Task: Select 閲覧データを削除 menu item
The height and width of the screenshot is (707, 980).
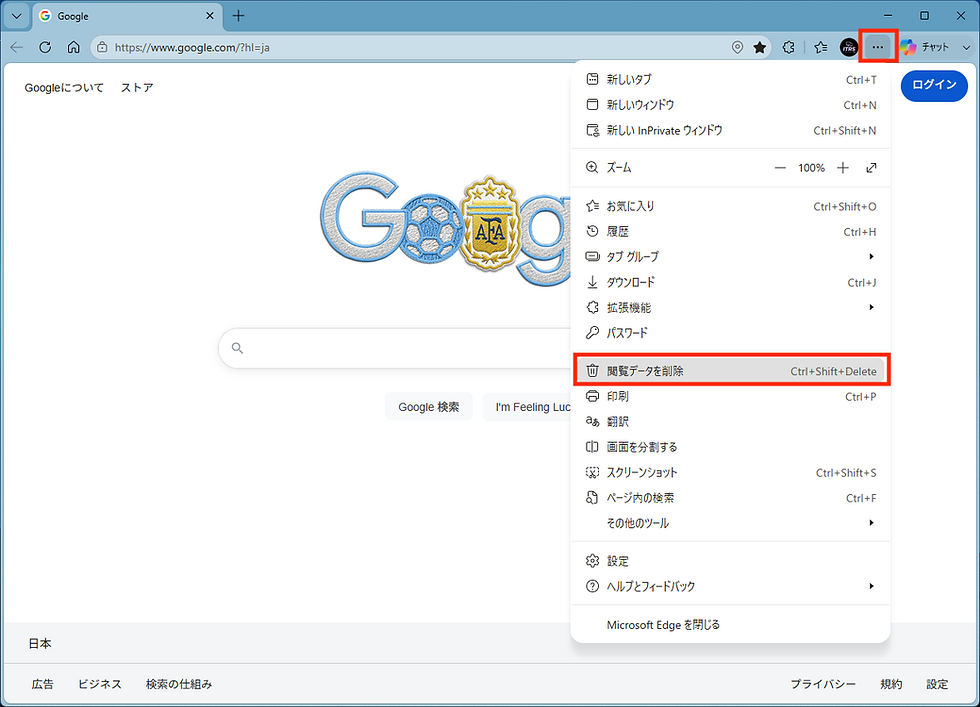Action: point(730,371)
